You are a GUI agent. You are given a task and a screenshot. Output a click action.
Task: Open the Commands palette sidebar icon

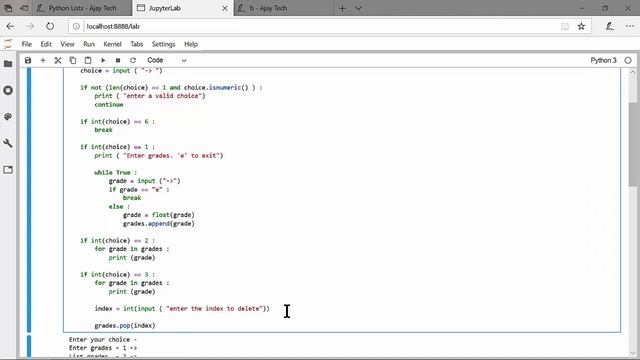(x=8, y=117)
